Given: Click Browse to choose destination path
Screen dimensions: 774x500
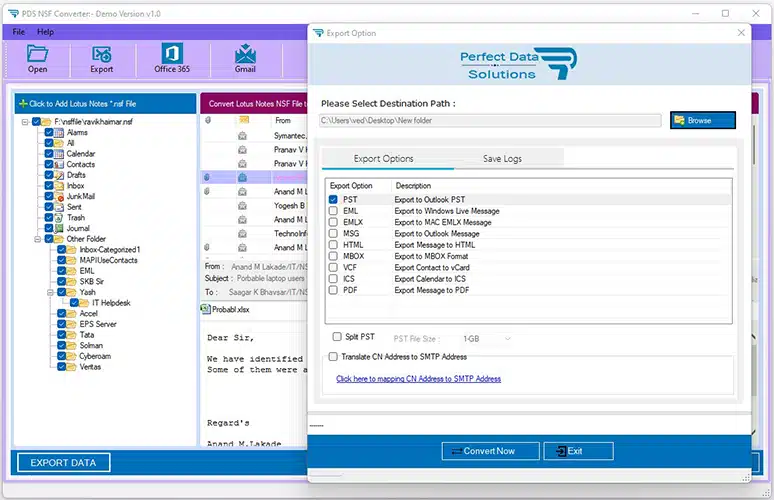Looking at the screenshot, I should [702, 120].
